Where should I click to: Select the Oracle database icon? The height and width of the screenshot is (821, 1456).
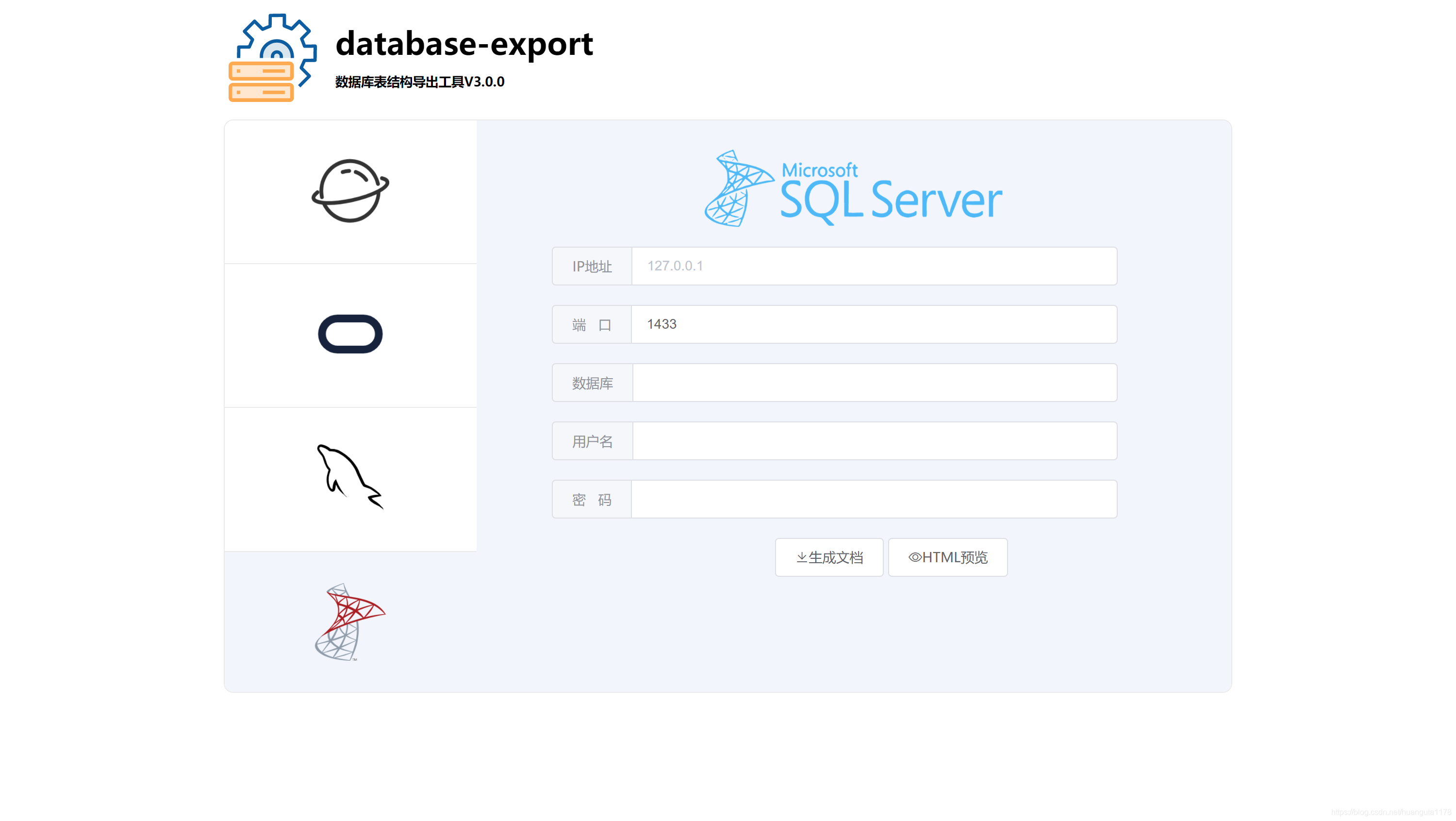(350, 334)
